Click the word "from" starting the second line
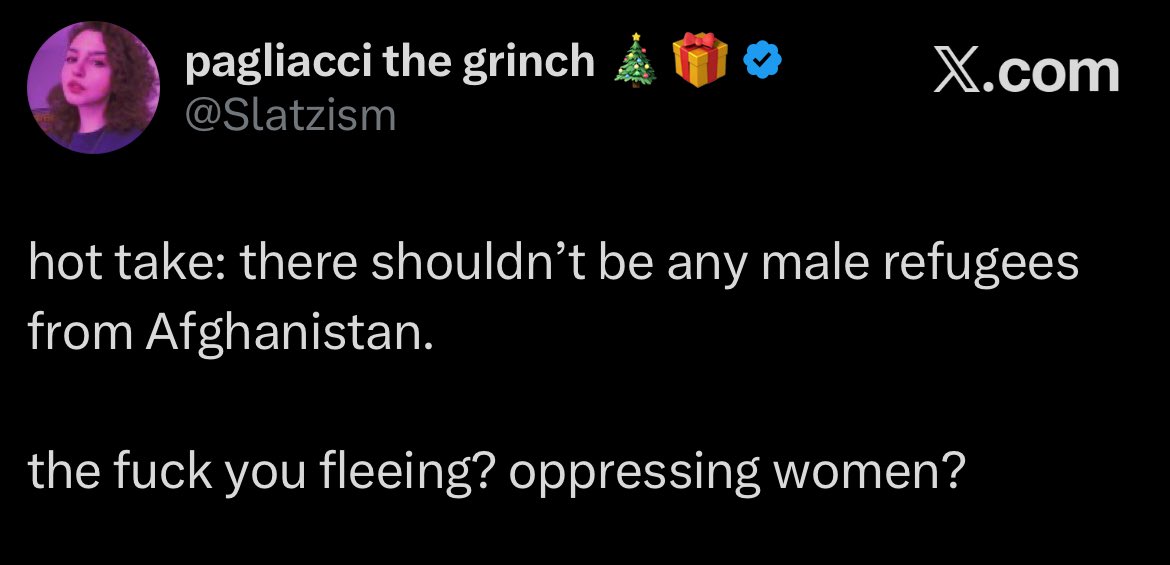Image resolution: width=1170 pixels, height=565 pixels. [x=81, y=329]
